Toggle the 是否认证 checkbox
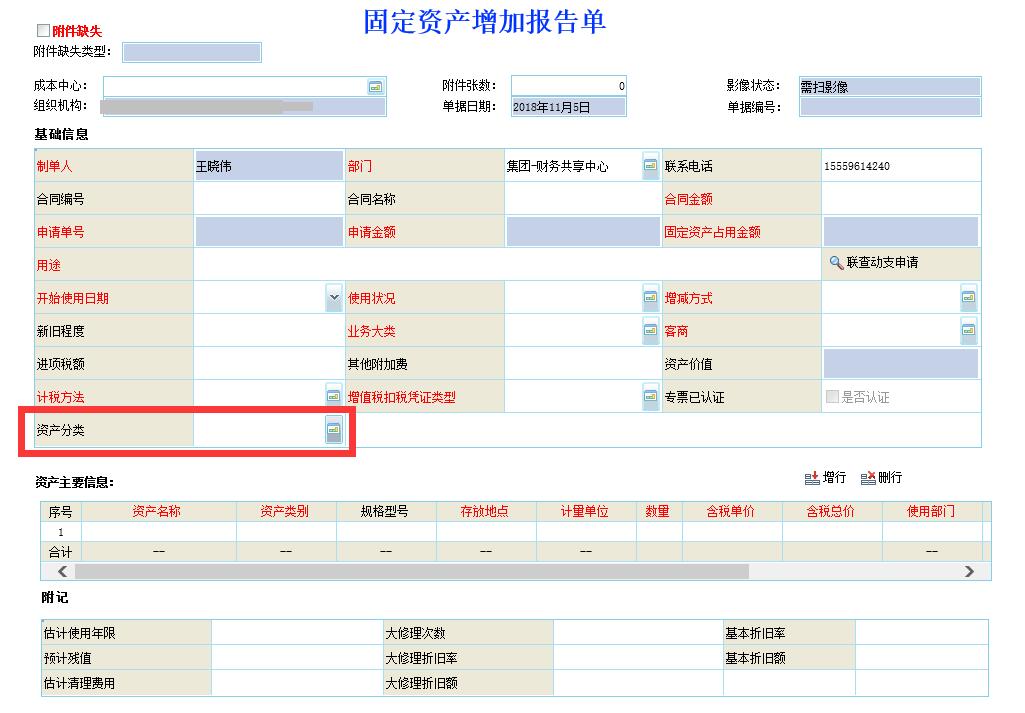The image size is (1025, 713). pos(833,397)
